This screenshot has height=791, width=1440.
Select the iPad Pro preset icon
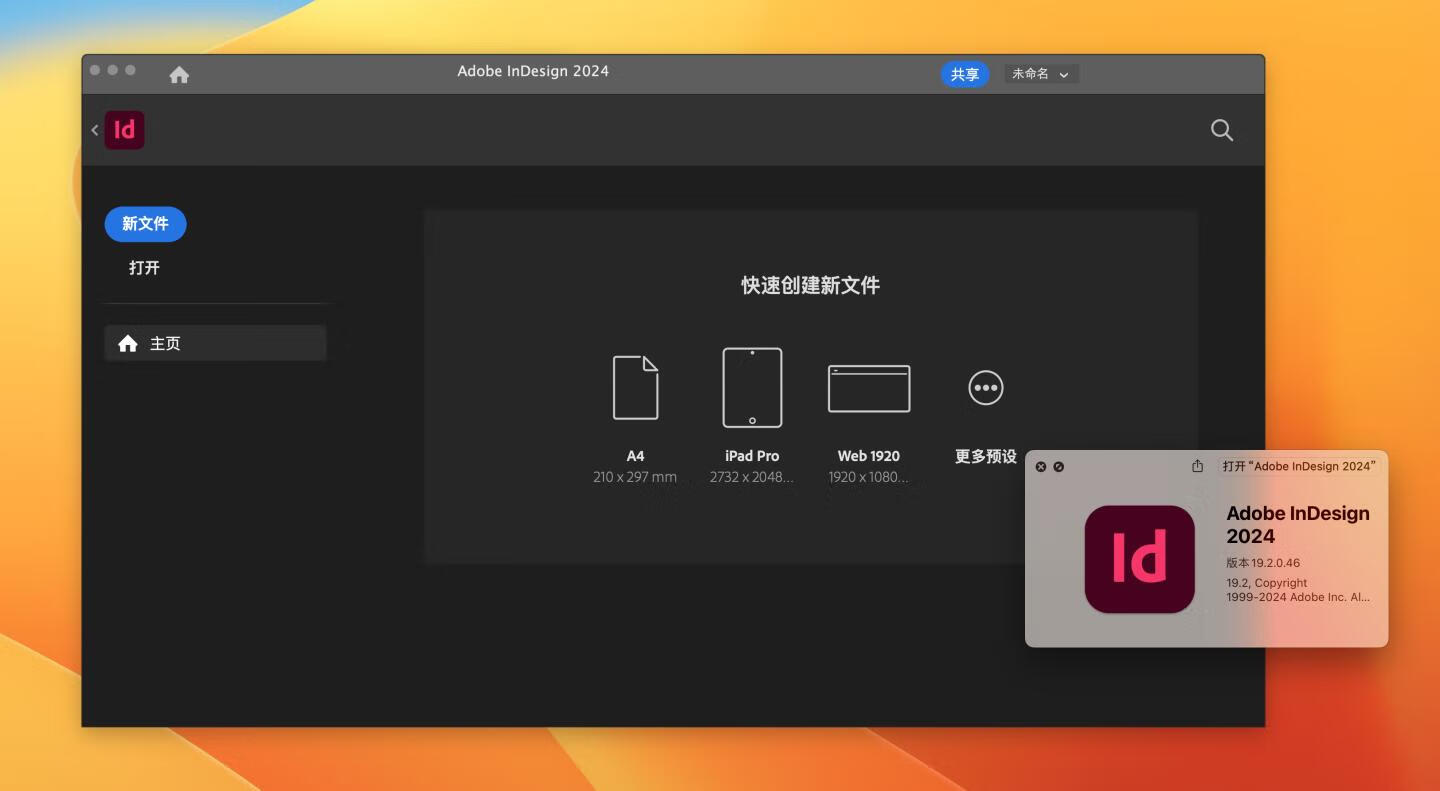(752, 388)
